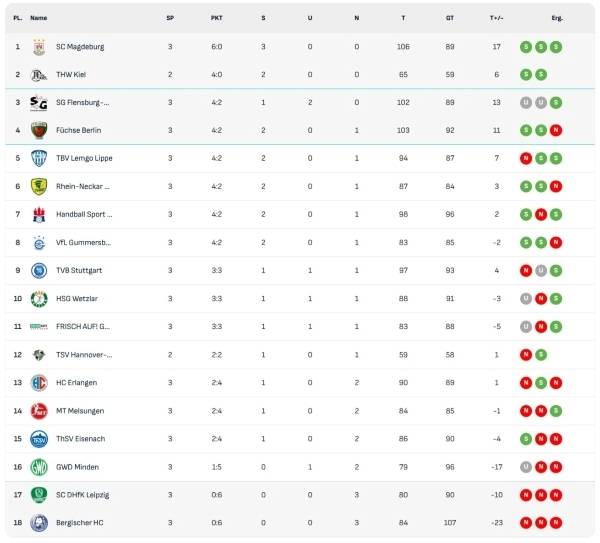
Task: Select the MT Melsungen red logo
Action: pos(39,411)
